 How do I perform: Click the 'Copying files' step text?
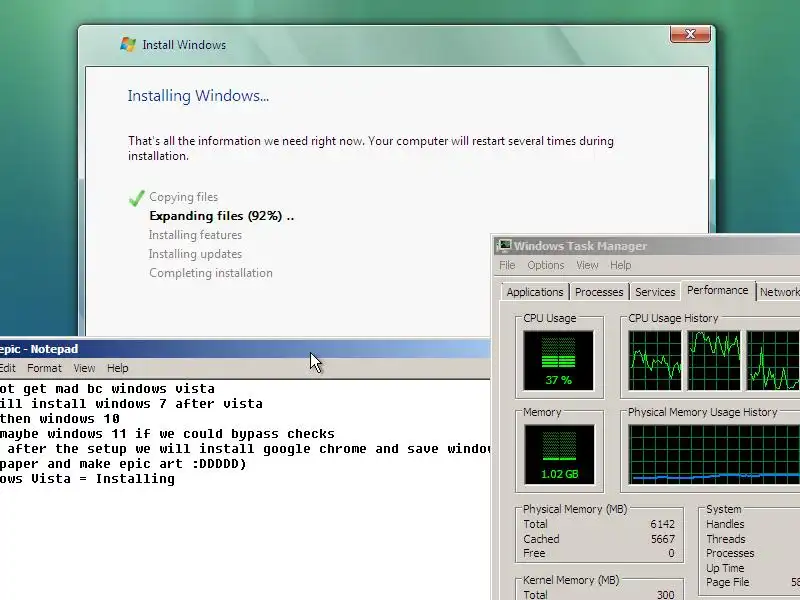point(184,197)
